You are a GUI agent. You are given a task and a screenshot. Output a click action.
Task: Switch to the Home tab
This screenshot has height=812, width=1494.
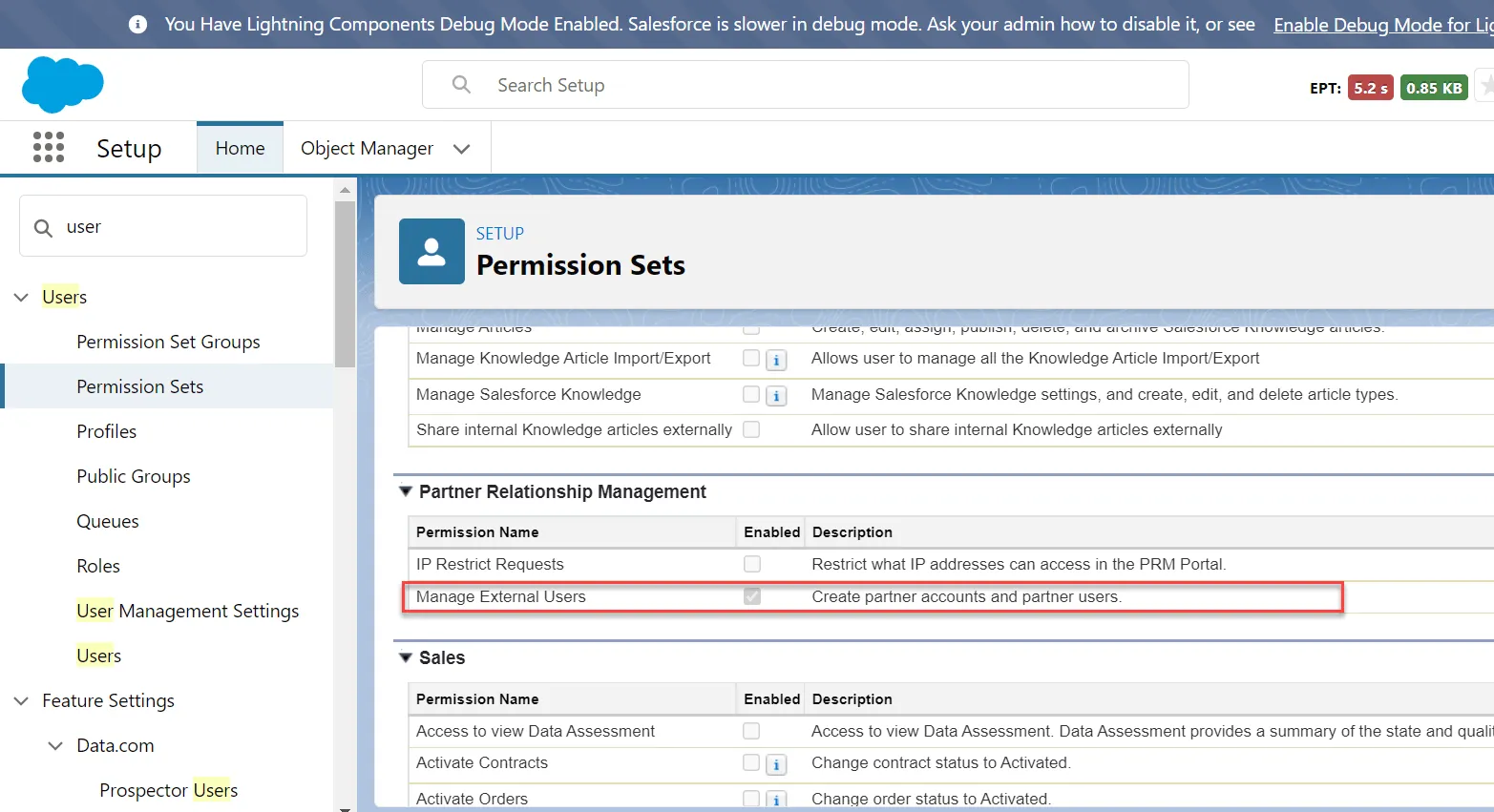point(240,147)
